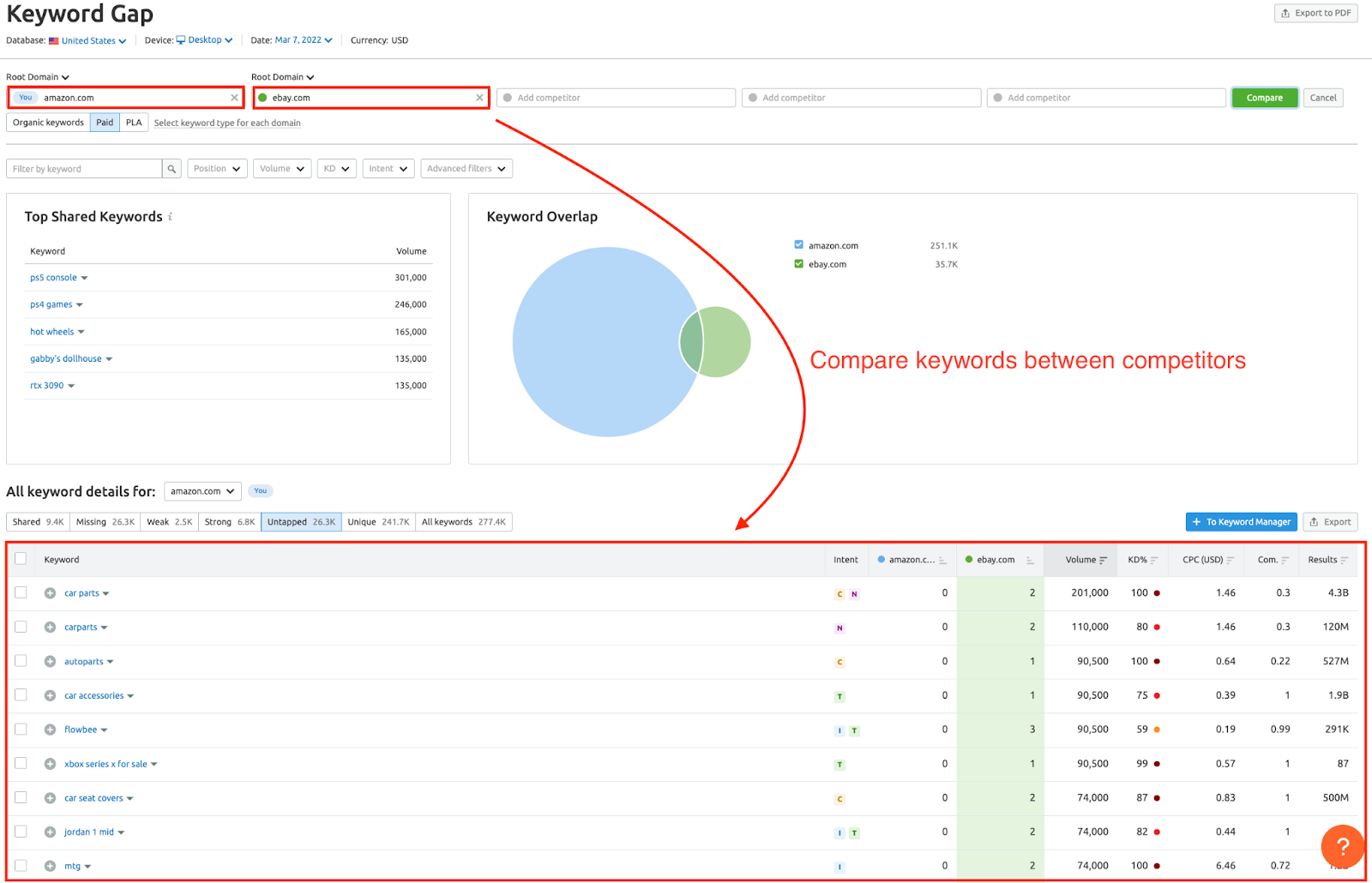Sort by Volume column sort icon
This screenshot has width=1372, height=883.
click(x=1104, y=560)
